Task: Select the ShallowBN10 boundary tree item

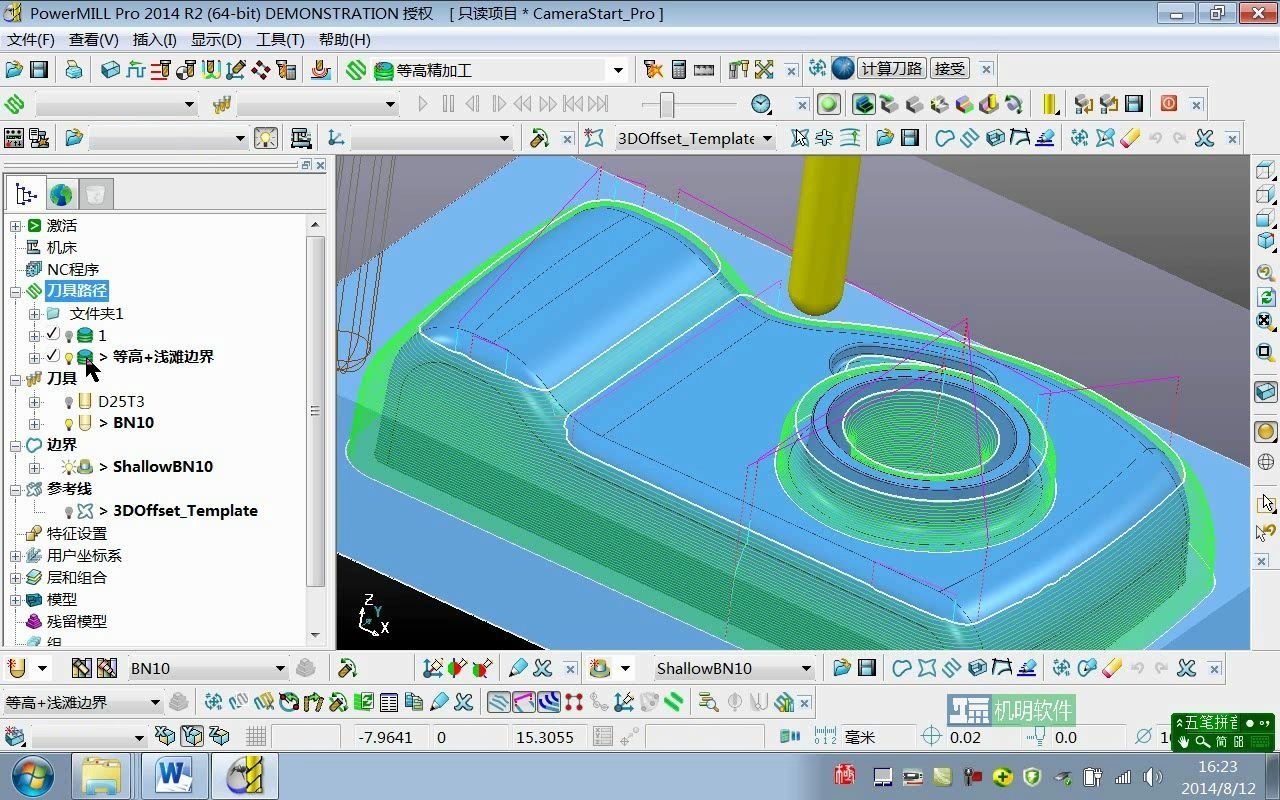Action: [x=162, y=466]
